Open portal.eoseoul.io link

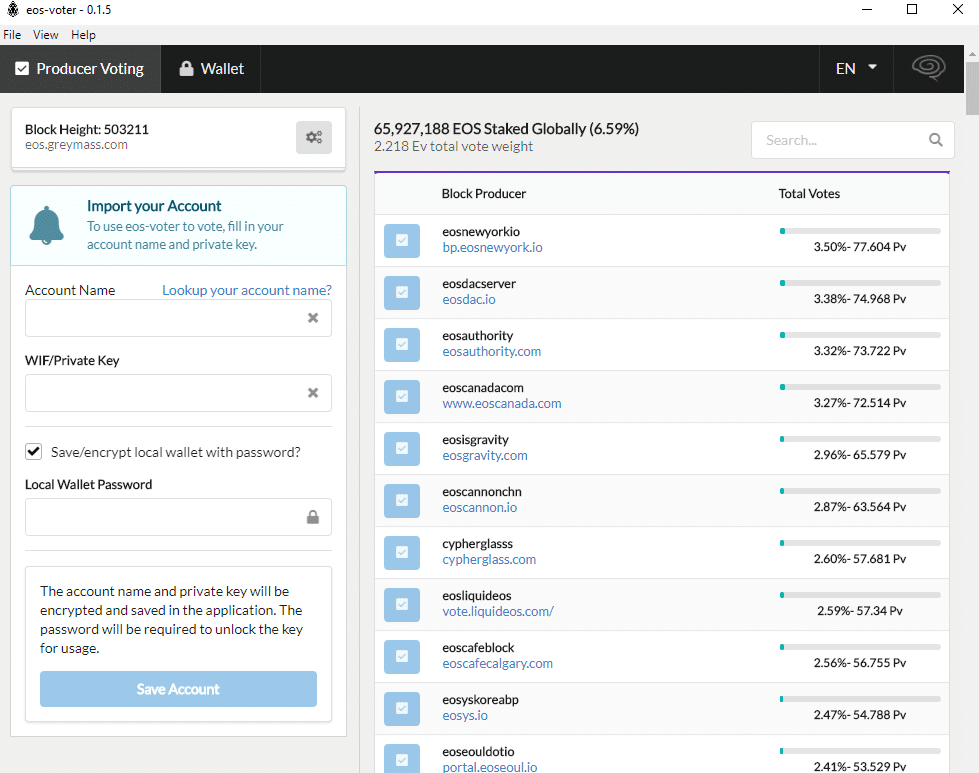490,767
